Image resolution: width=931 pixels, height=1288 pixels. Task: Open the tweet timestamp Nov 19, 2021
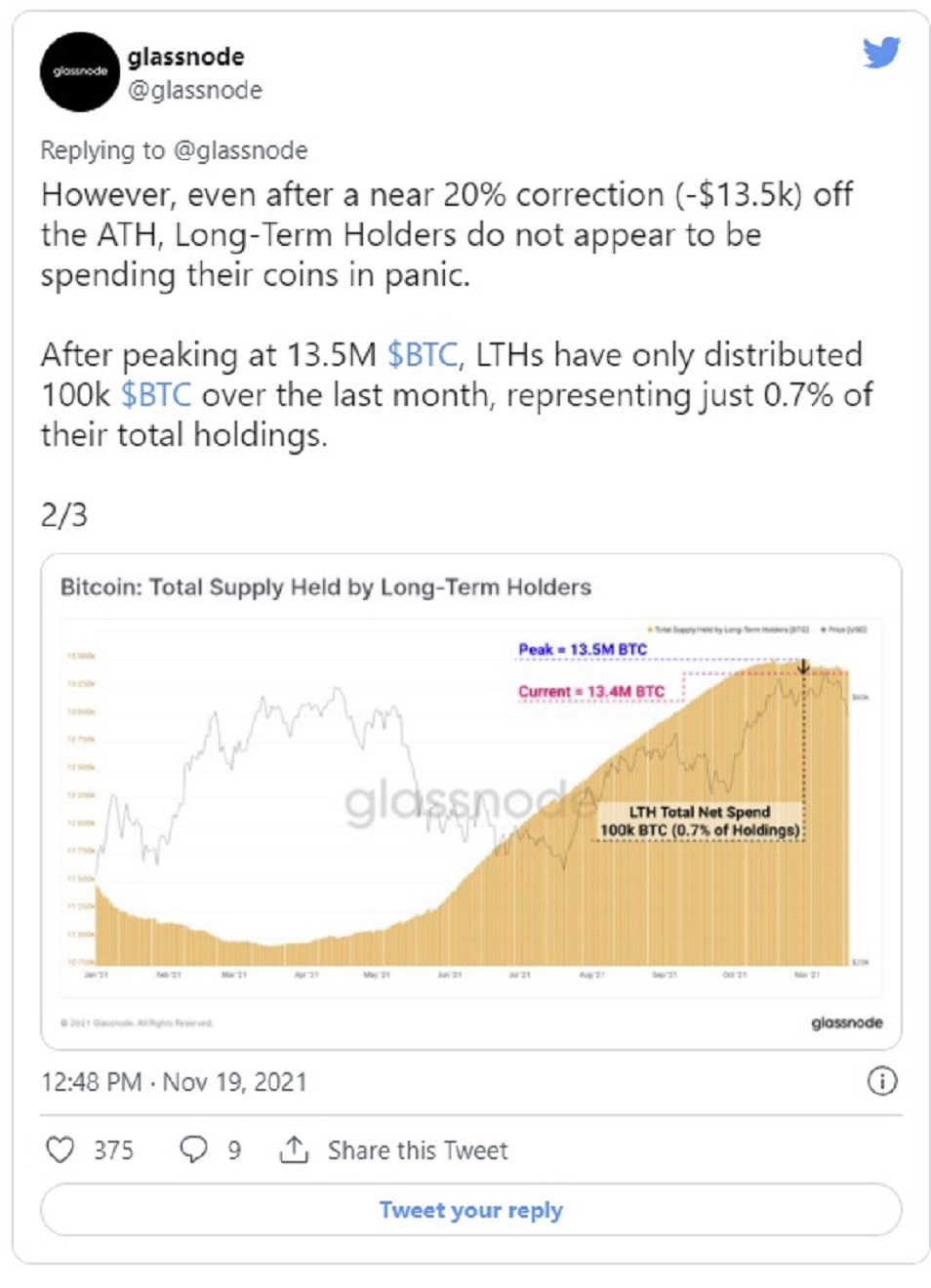pyautogui.click(x=174, y=1082)
